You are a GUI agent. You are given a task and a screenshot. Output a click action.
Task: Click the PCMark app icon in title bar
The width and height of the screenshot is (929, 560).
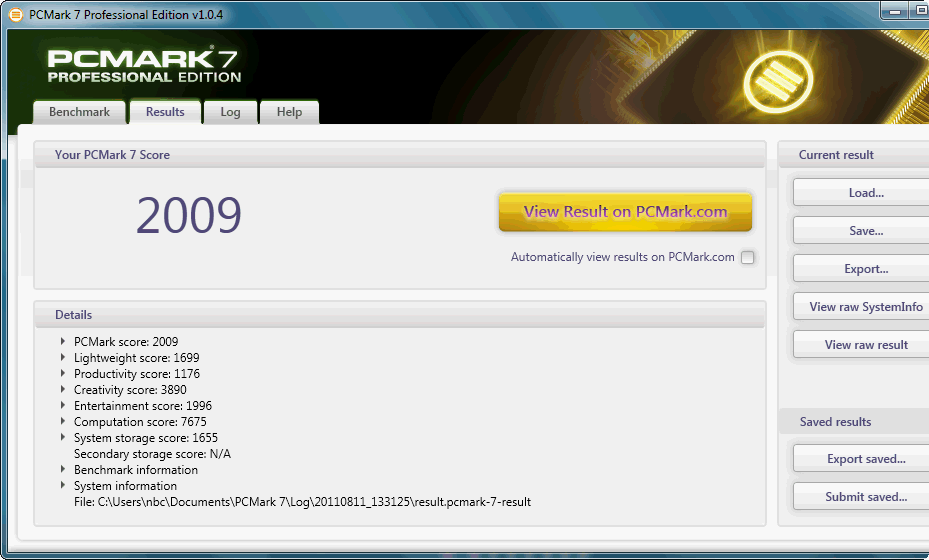(x=16, y=14)
